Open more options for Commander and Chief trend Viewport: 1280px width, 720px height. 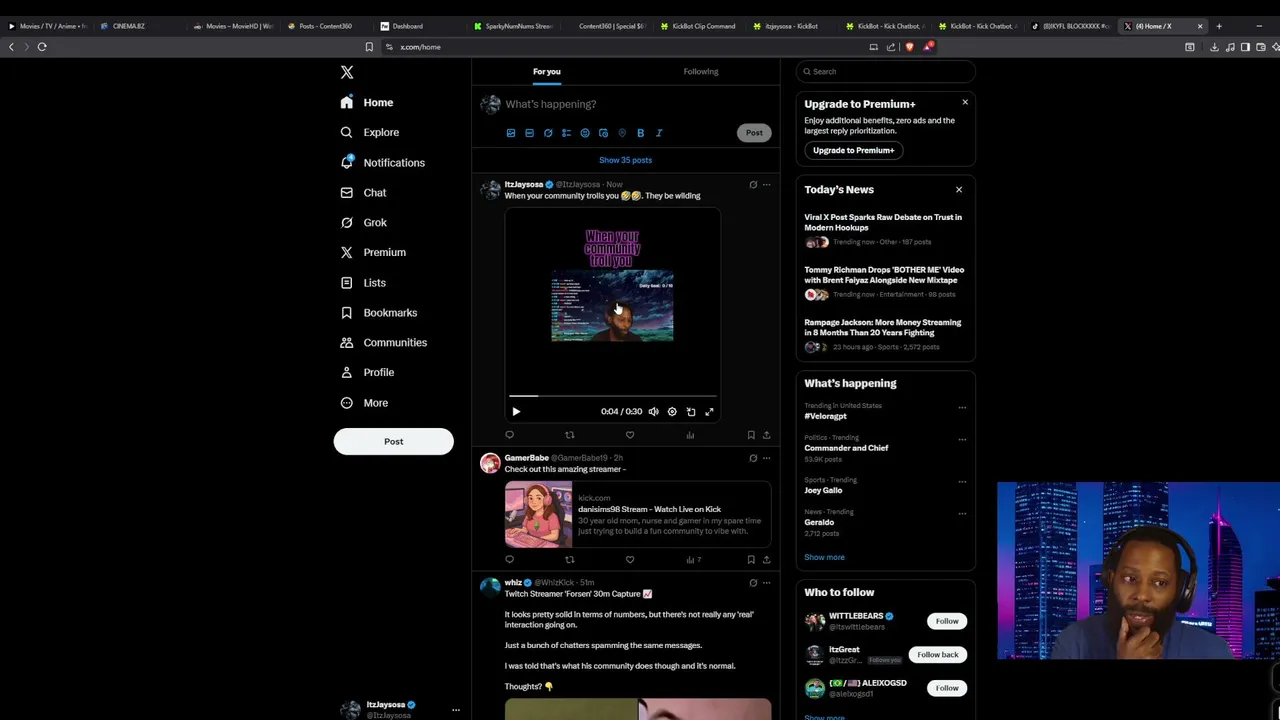pyautogui.click(x=962, y=439)
